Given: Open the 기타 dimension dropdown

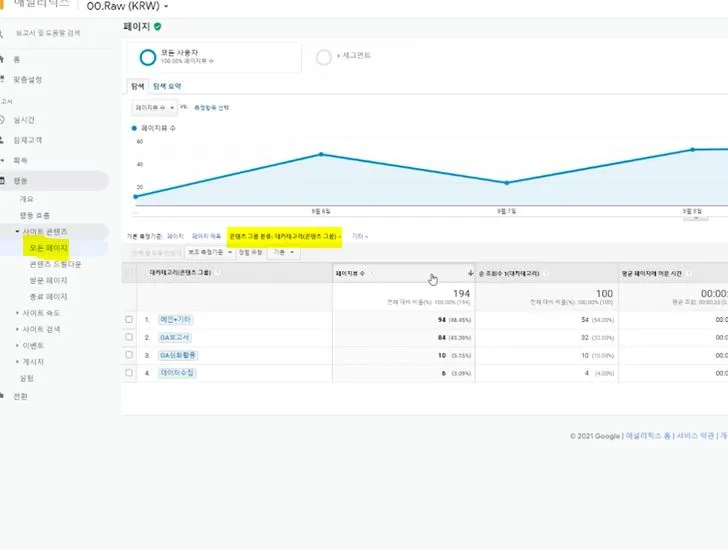Looking at the screenshot, I should [x=359, y=237].
